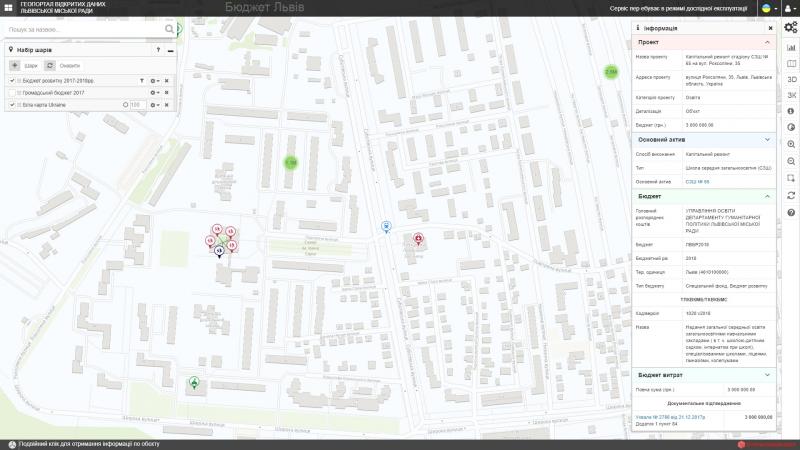Click the green cluster marker near map center
Screen dimensions: 800x450
click(x=290, y=163)
